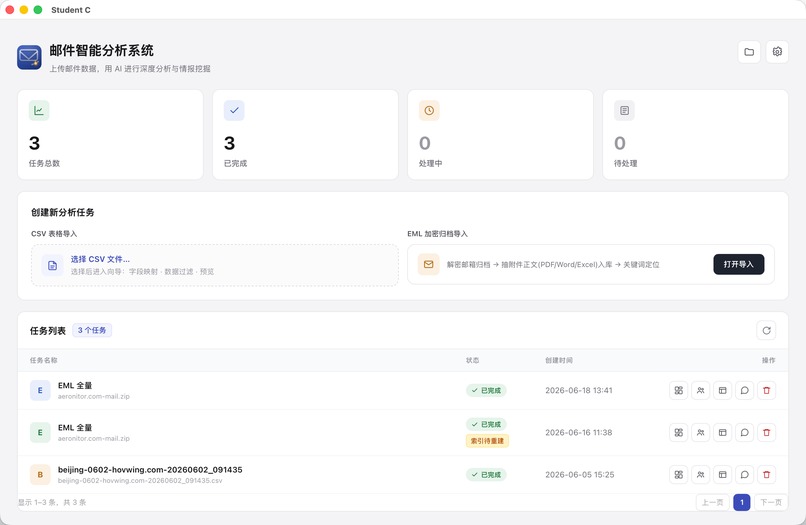Image resolution: width=806 pixels, height=525 pixels.
Task: Click the Student C window title
Action: coord(71,10)
